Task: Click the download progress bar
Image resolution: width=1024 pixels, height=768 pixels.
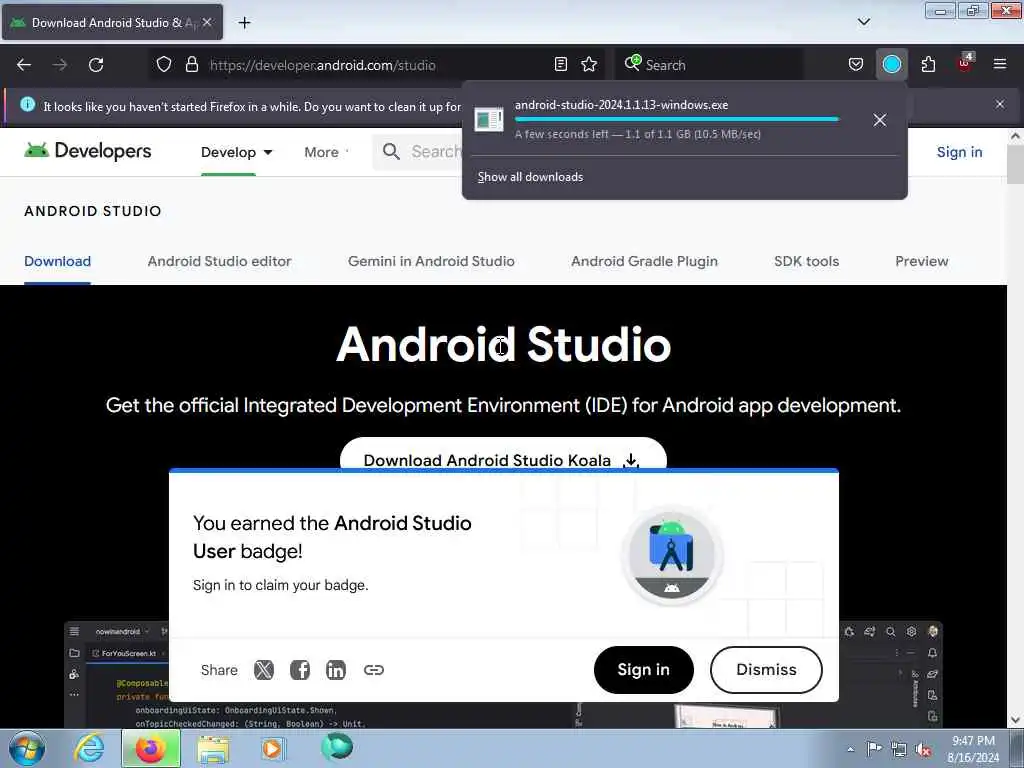Action: coord(677,120)
